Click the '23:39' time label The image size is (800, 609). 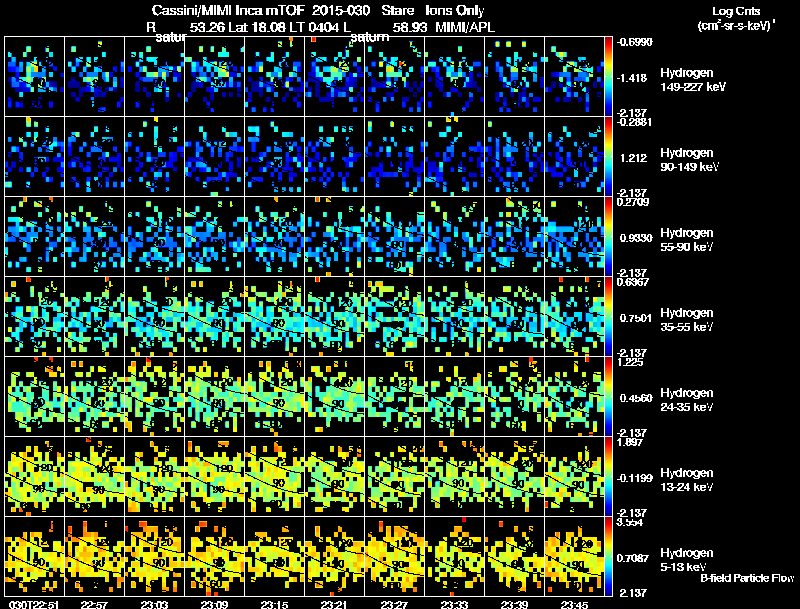(514, 604)
